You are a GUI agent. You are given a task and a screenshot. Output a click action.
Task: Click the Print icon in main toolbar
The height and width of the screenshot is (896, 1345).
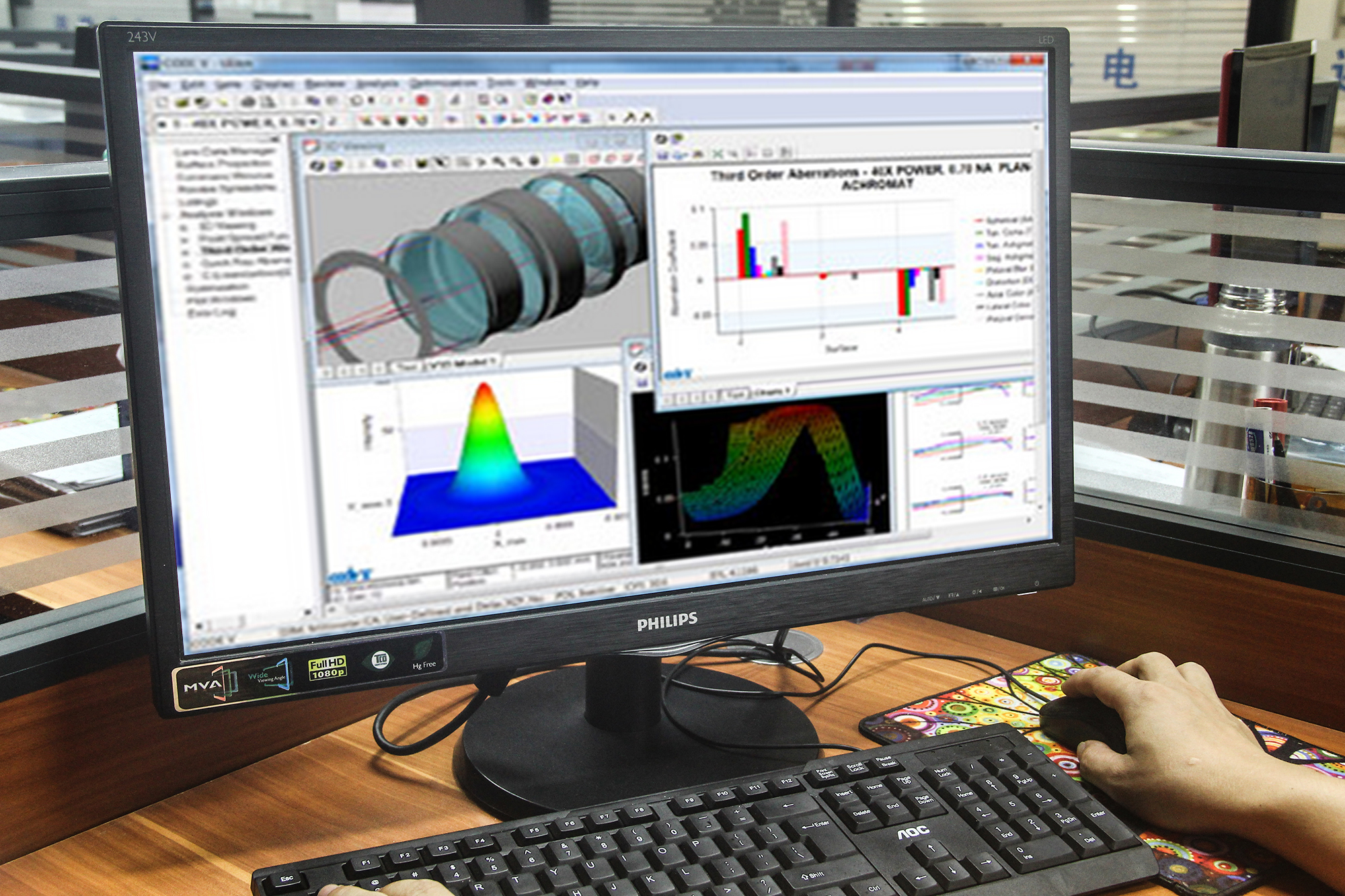tap(247, 102)
